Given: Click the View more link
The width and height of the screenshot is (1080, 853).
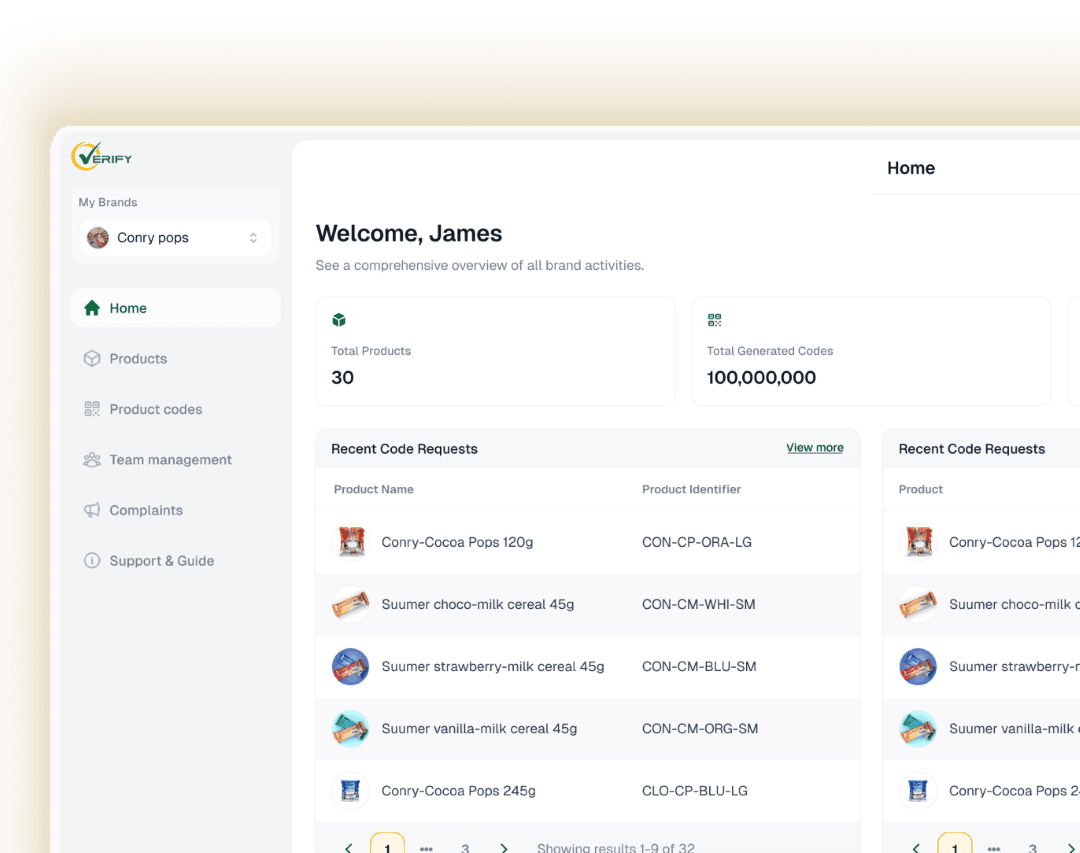Looking at the screenshot, I should (x=814, y=448).
